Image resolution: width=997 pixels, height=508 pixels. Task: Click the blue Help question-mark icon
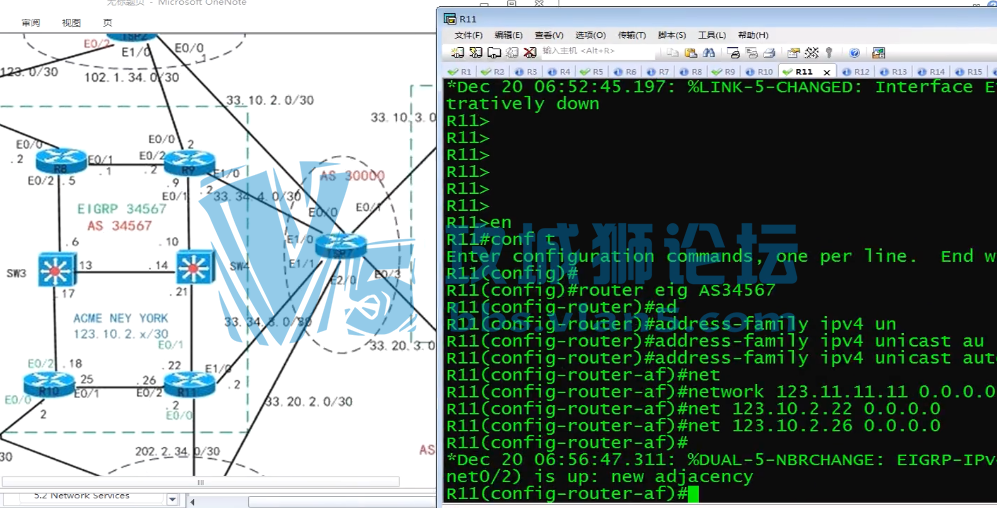point(855,53)
